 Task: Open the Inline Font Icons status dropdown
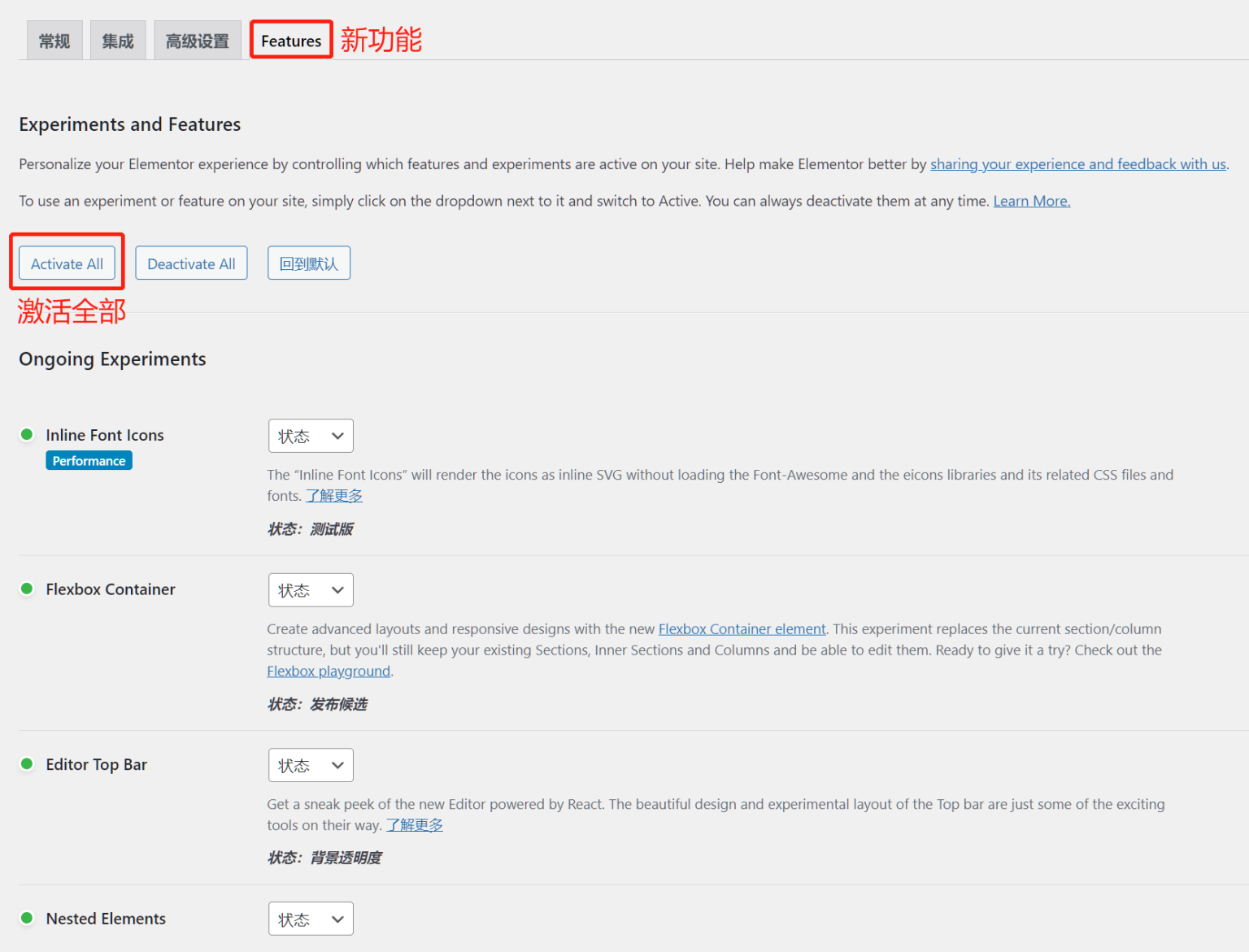311,436
